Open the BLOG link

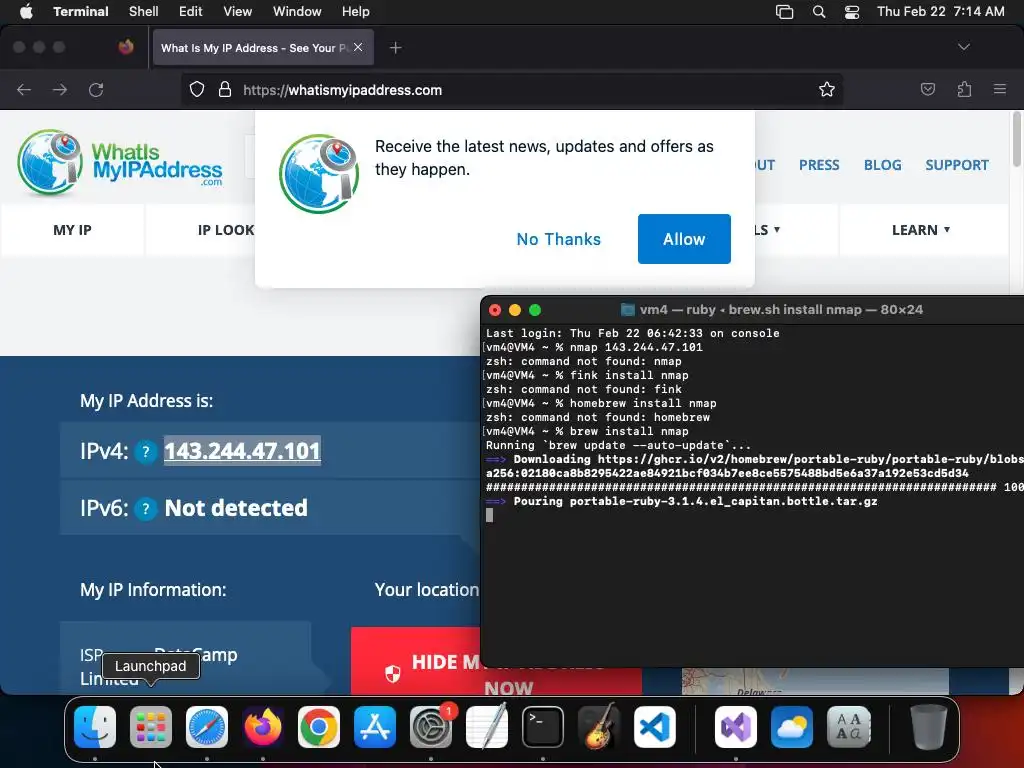click(882, 165)
